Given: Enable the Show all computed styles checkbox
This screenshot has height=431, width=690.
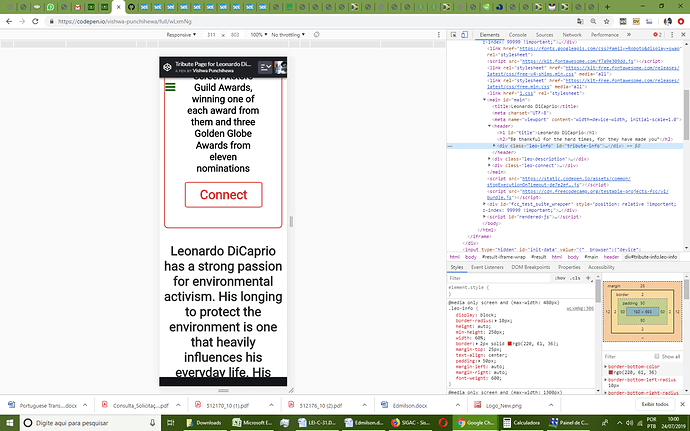Looking at the screenshot, I should point(657,356).
